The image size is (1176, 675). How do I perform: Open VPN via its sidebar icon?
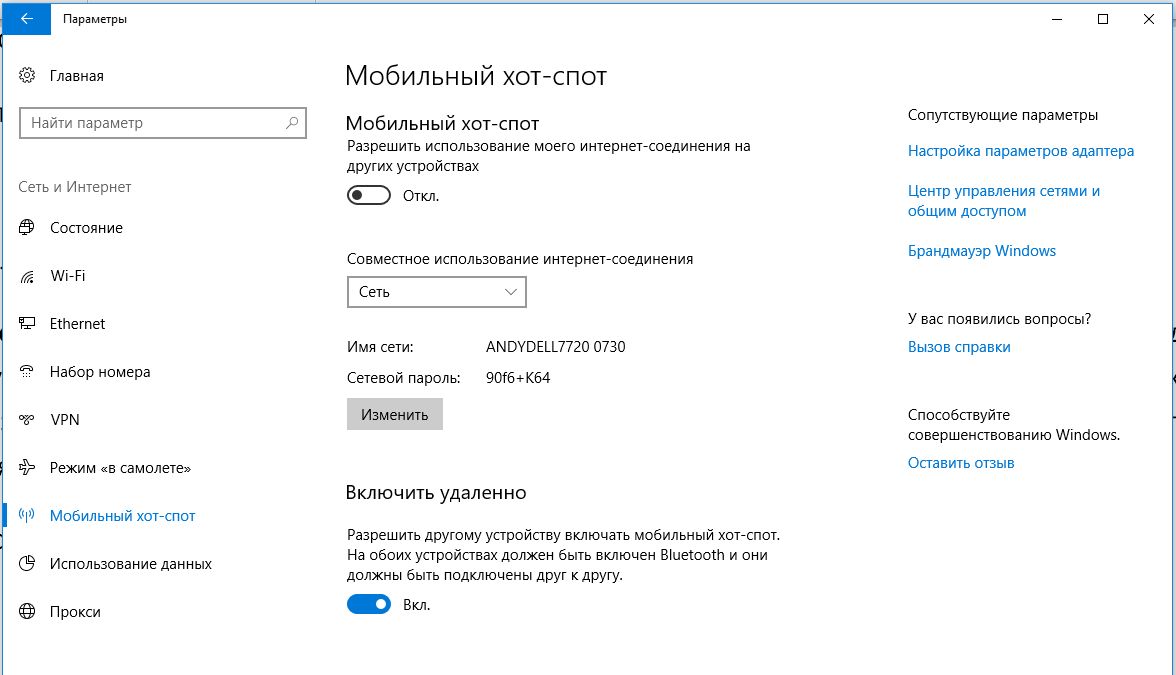point(27,419)
